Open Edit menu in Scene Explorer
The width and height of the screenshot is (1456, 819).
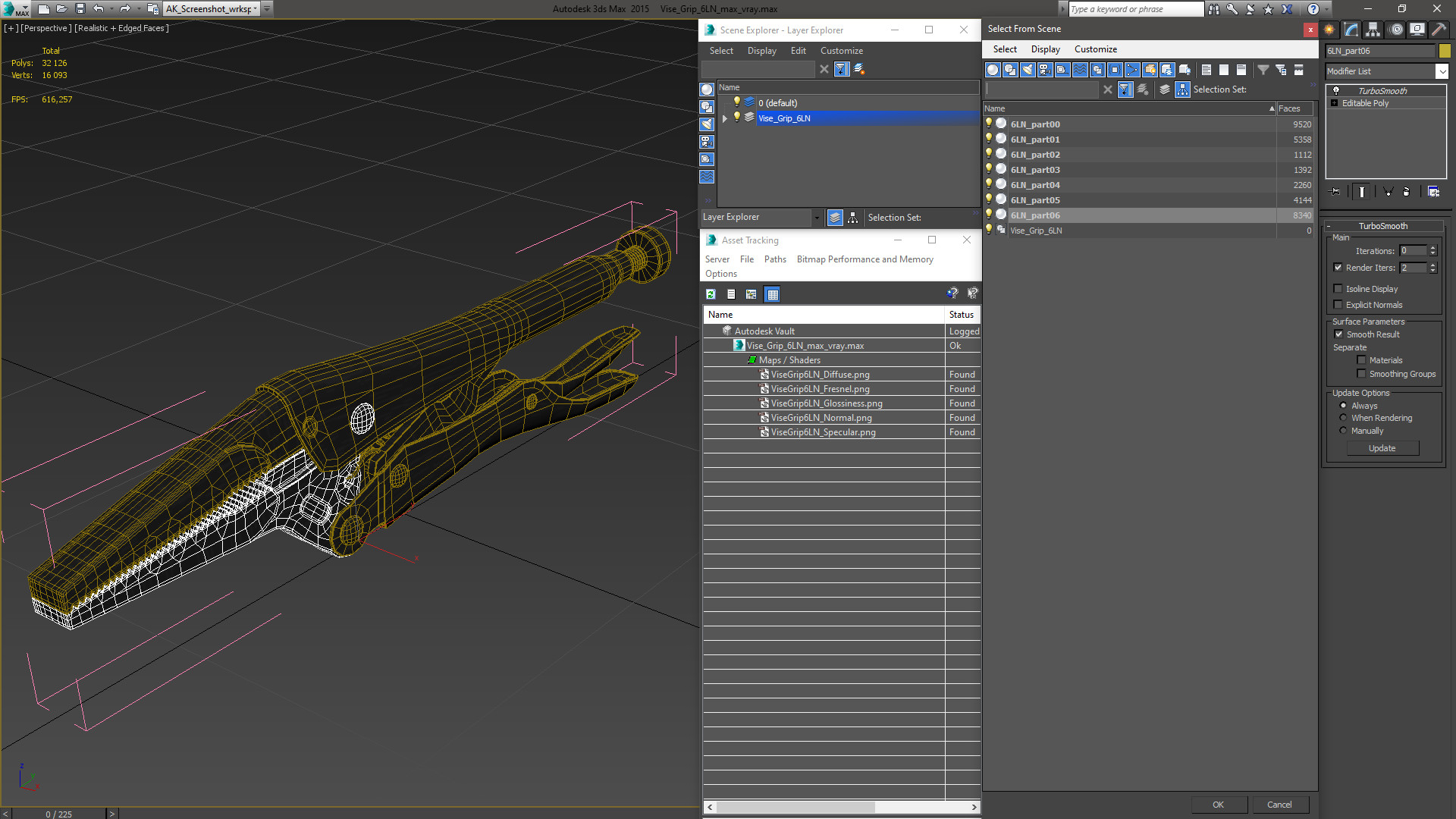(x=798, y=51)
